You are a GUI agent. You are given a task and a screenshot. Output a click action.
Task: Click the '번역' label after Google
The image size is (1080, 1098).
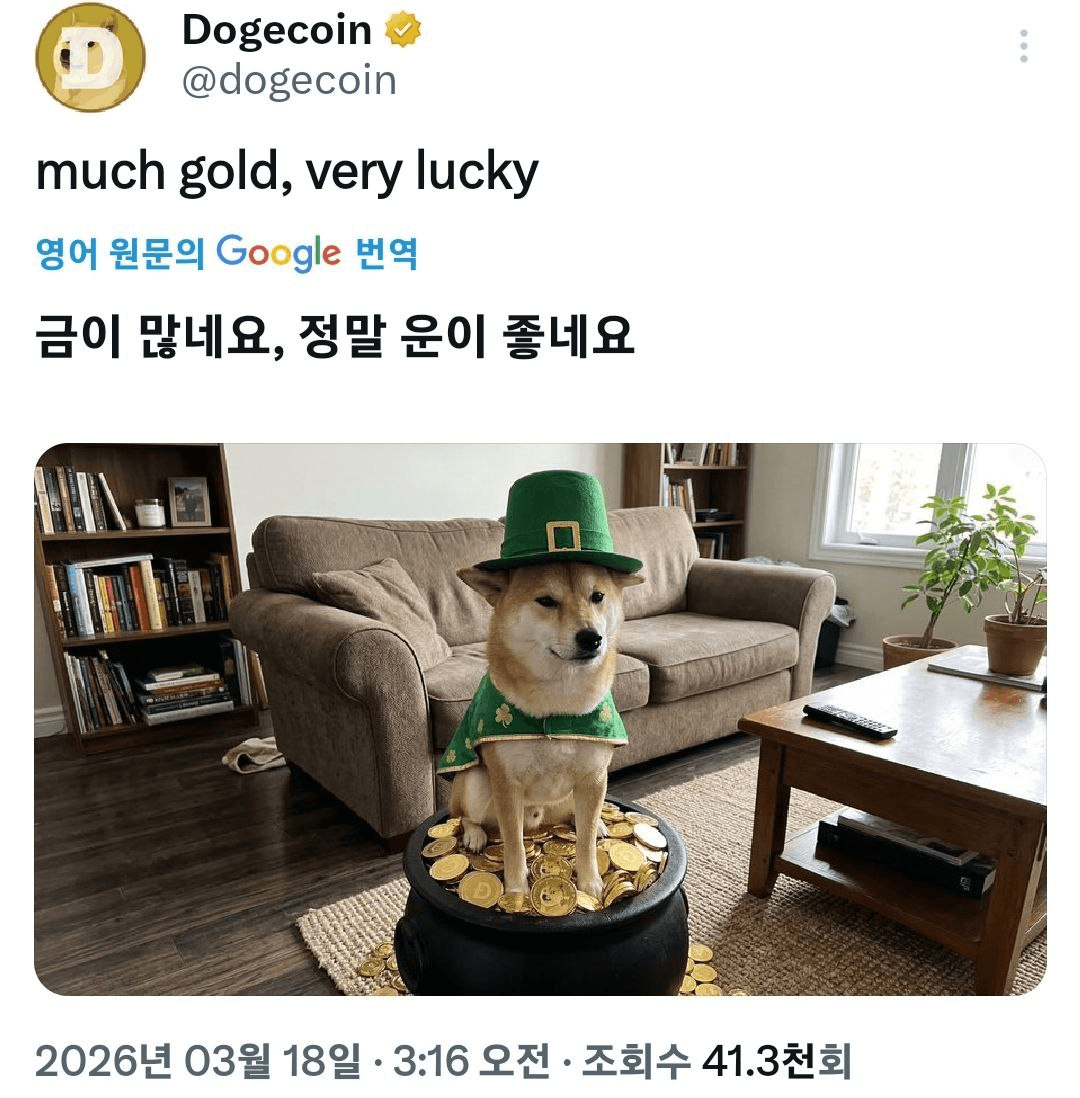[387, 253]
